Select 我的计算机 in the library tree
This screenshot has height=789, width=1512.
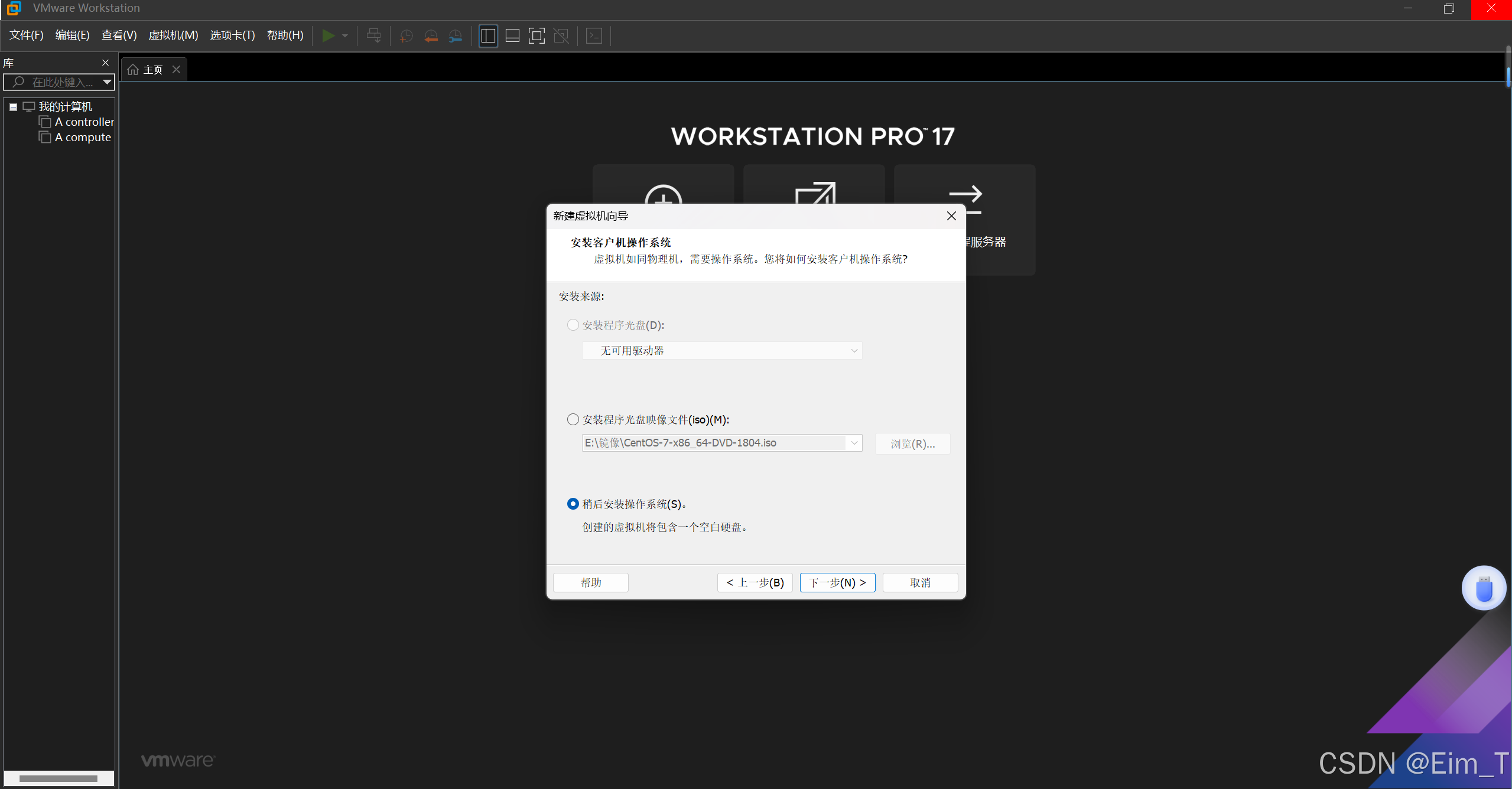click(x=65, y=107)
